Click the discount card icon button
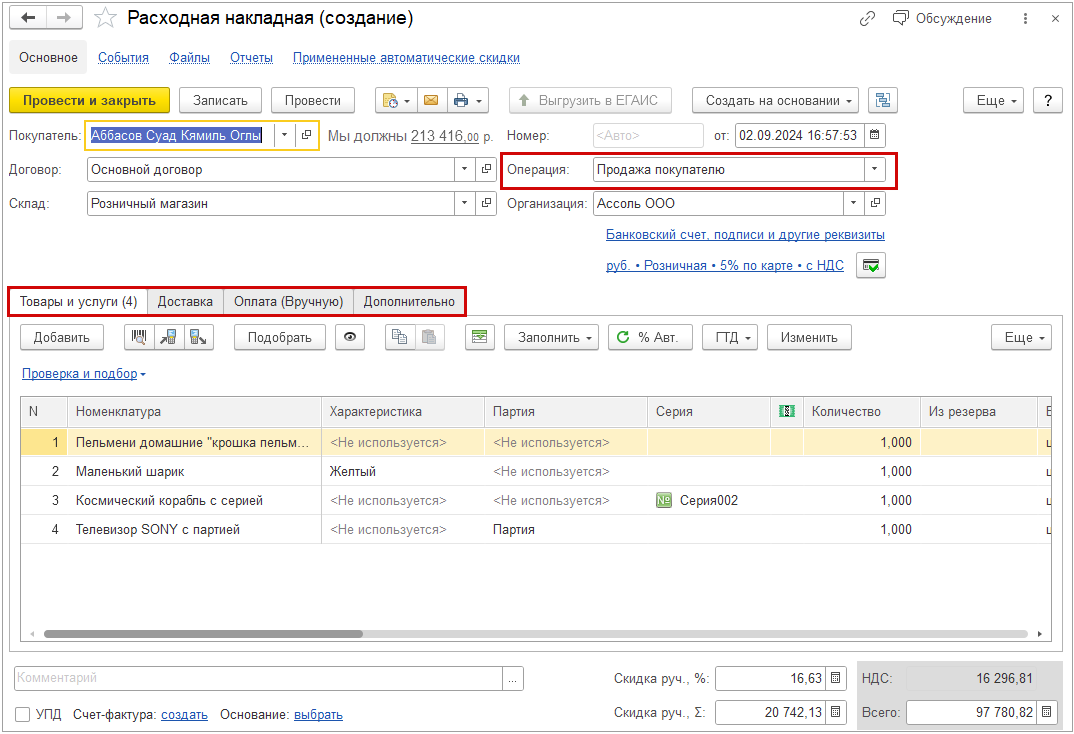 [x=871, y=266]
